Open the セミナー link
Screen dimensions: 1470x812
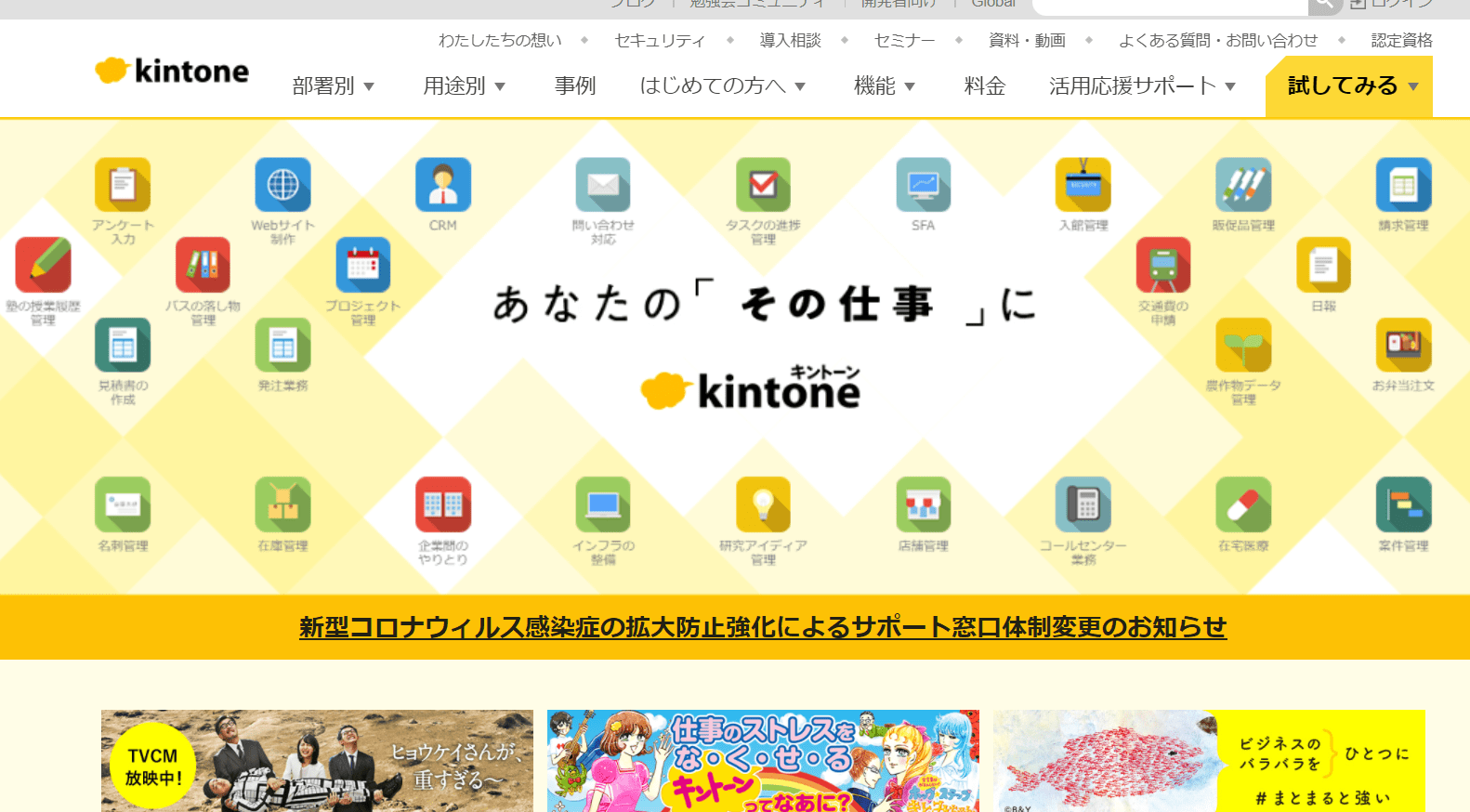(x=904, y=40)
